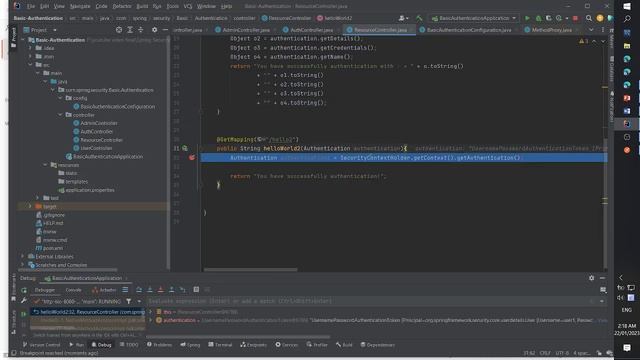Open the Problems tool window
This screenshot has width=640, height=360.
pyautogui.click(x=159, y=345)
